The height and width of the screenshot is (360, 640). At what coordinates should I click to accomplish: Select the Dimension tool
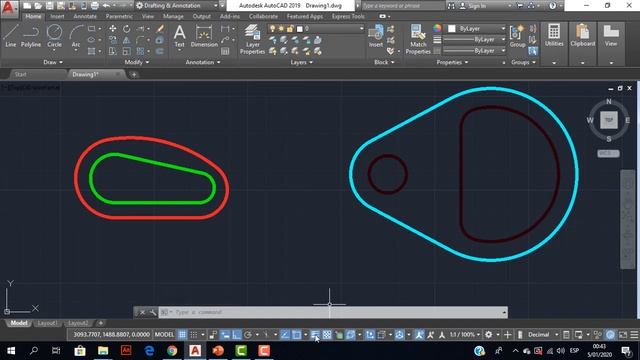pos(204,36)
